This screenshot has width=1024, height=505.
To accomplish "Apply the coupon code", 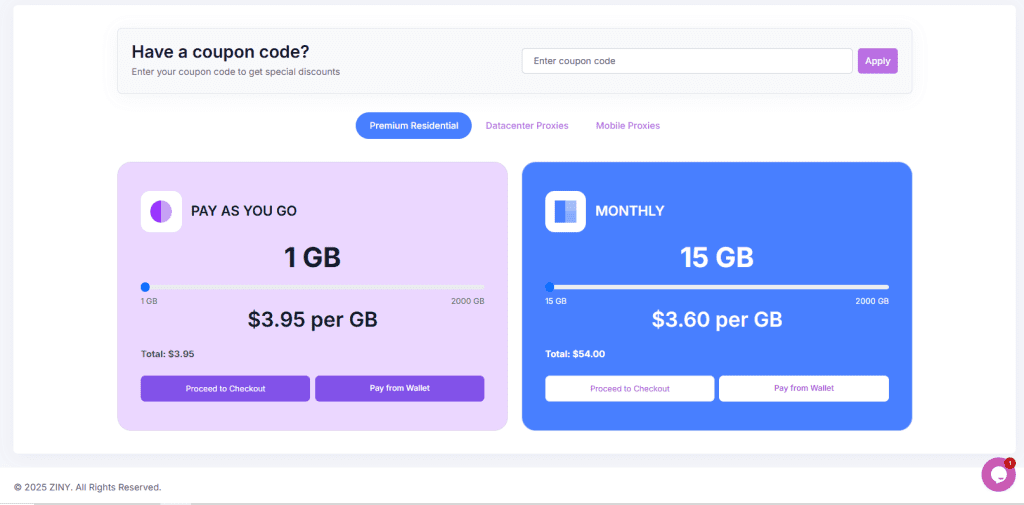I will 878,61.
